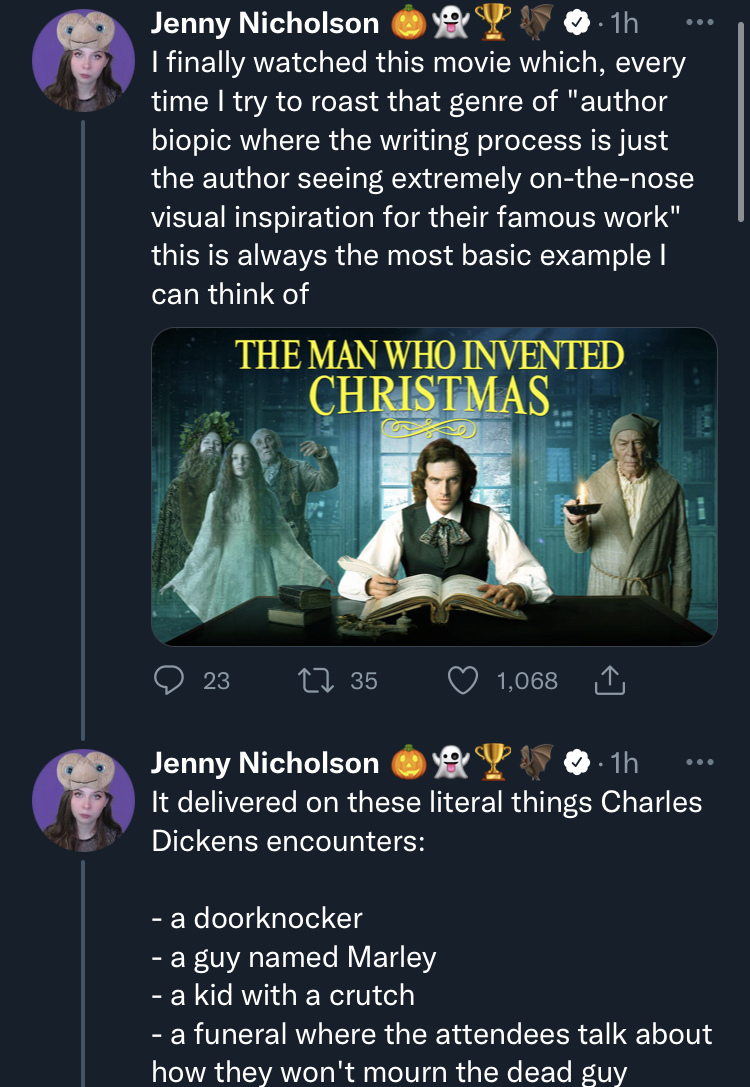Open The Man Who Invented Christmas image
Screen dimensions: 750x1087
(434, 486)
